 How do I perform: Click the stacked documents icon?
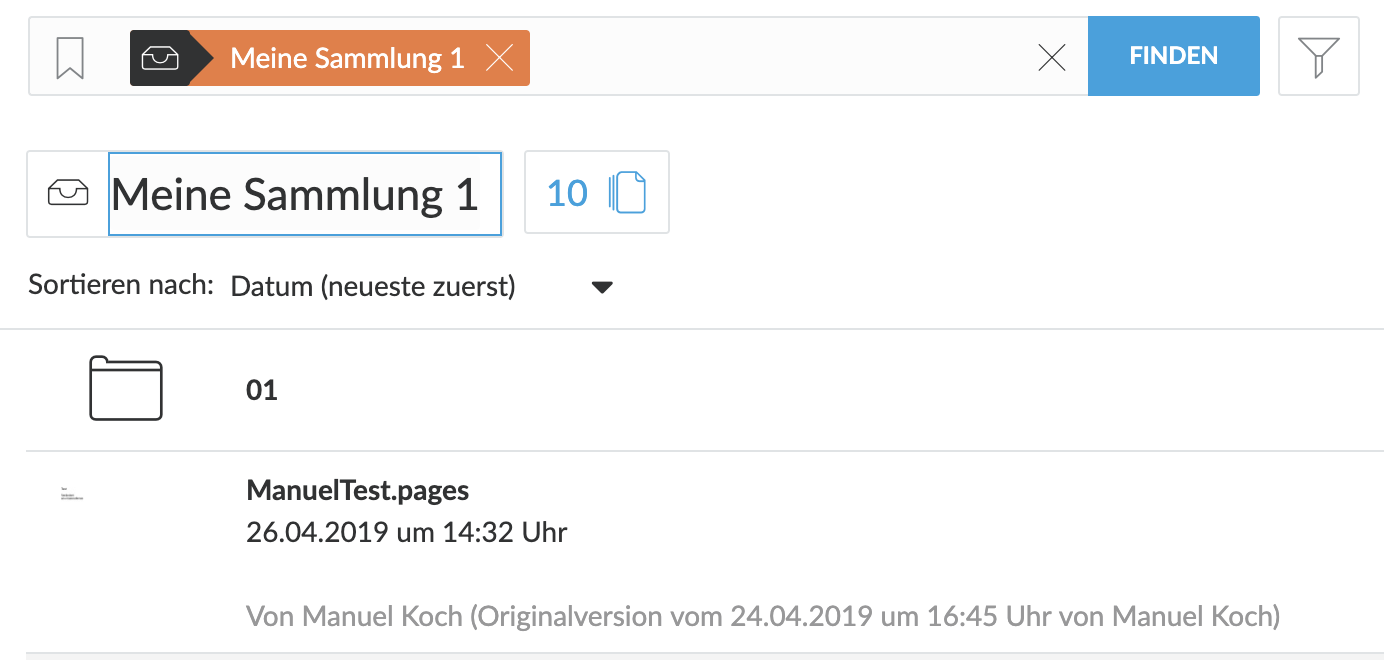(x=627, y=193)
